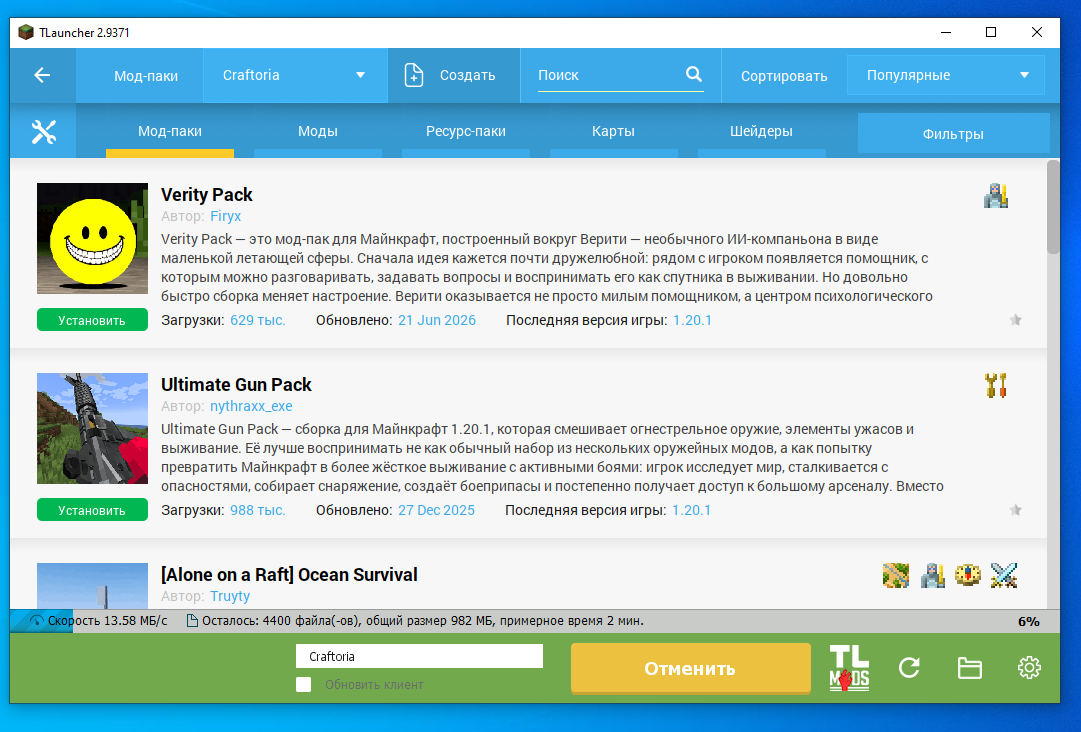The height and width of the screenshot is (732, 1081).
Task: Open author Truyty link
Action: (x=230, y=596)
